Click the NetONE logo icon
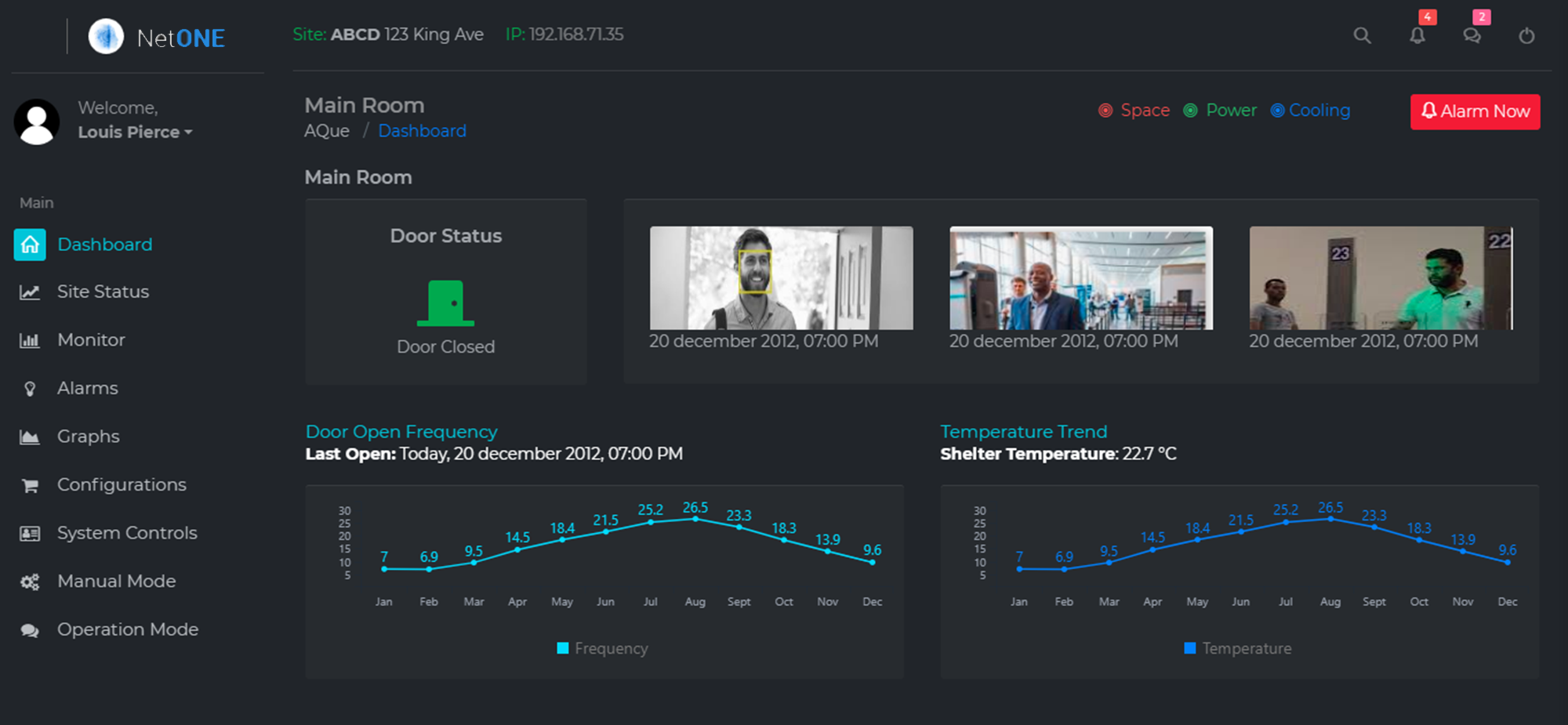 click(106, 37)
